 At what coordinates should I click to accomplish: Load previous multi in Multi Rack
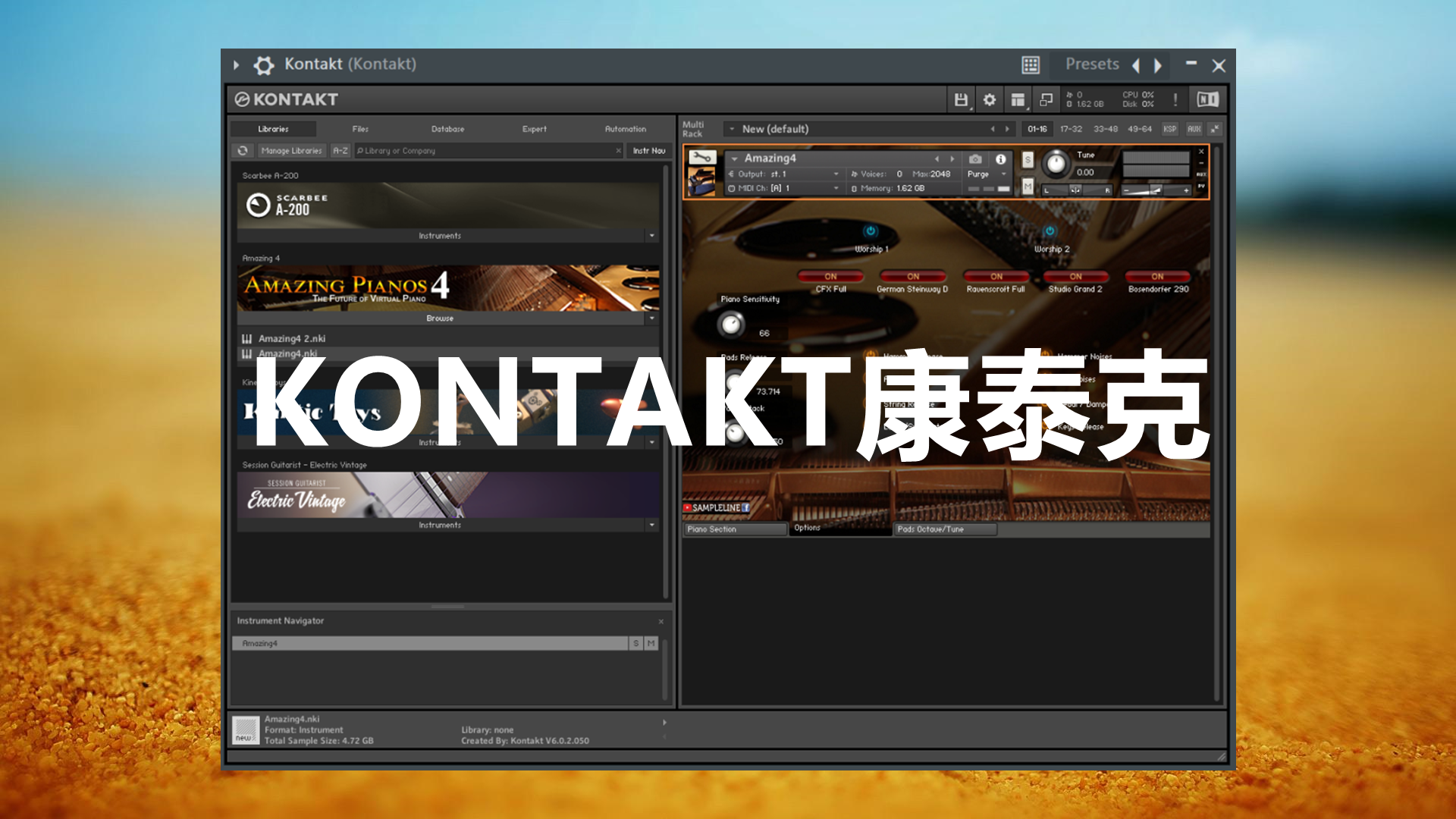[993, 130]
